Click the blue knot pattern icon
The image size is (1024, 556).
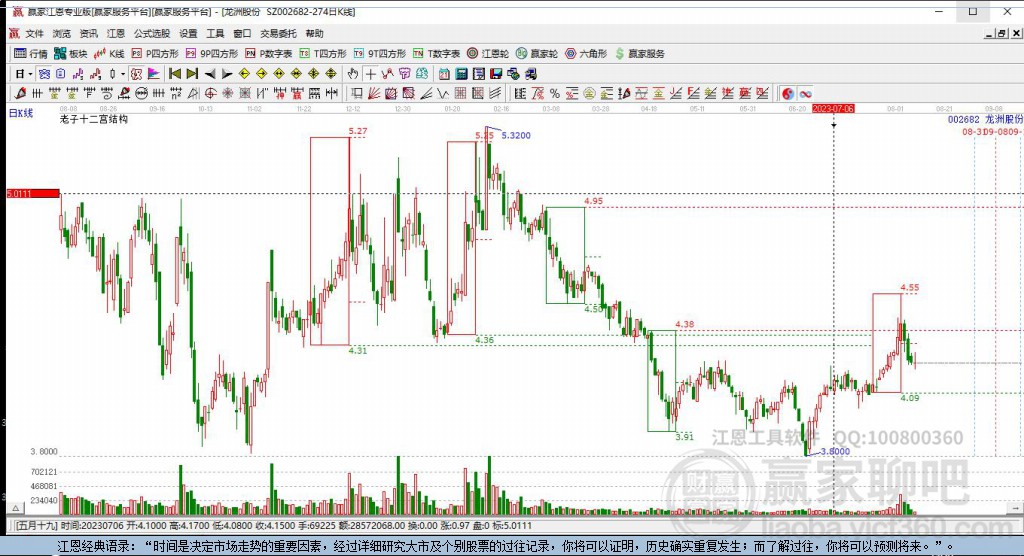coord(44,74)
